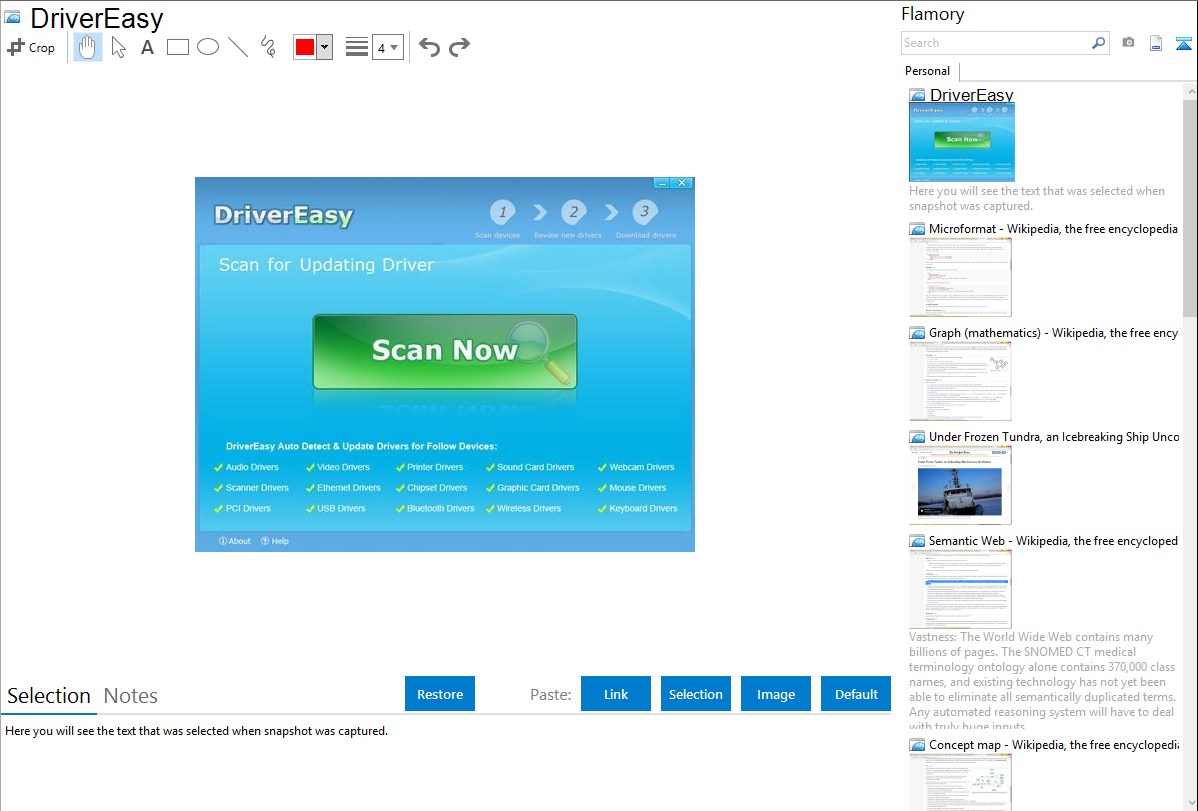Select the Under Frozen Tundra title
Viewport: 1198px width, 811px height.
[1054, 436]
